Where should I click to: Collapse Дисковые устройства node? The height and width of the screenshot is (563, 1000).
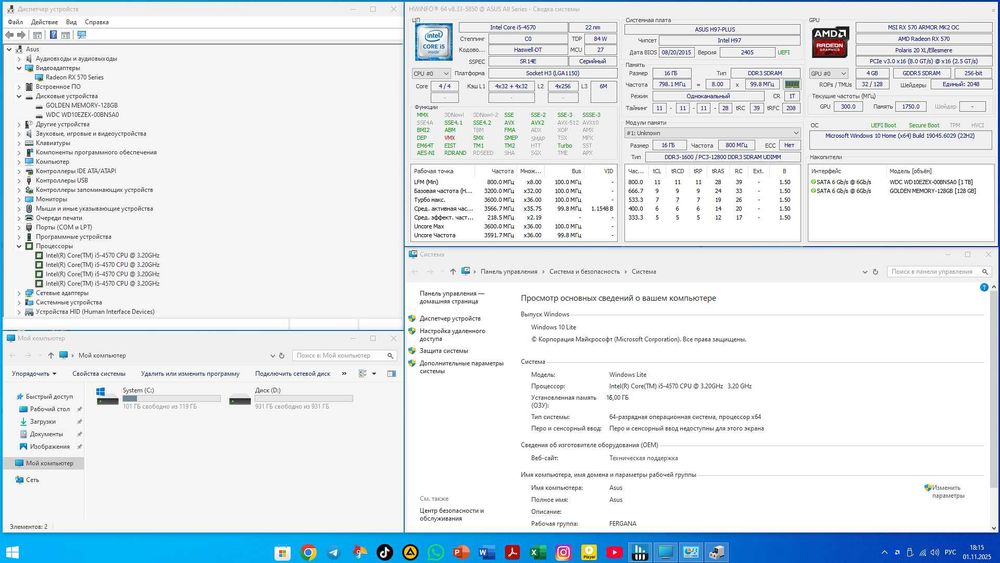tap(19, 96)
